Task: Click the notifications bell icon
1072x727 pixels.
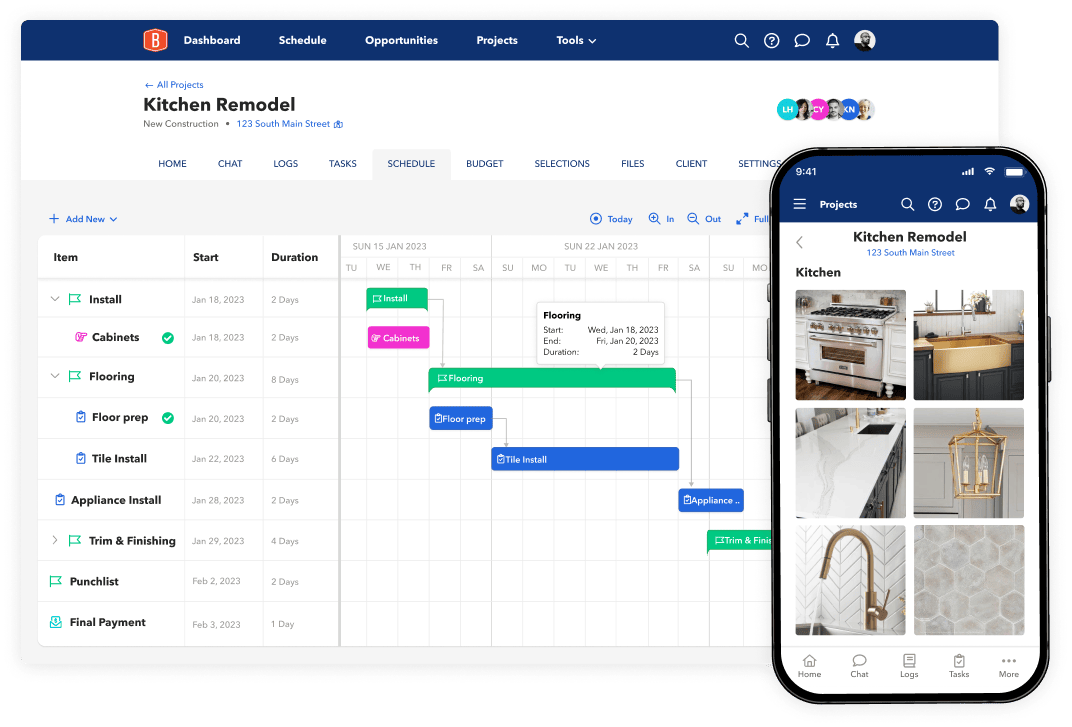Action: (x=832, y=40)
